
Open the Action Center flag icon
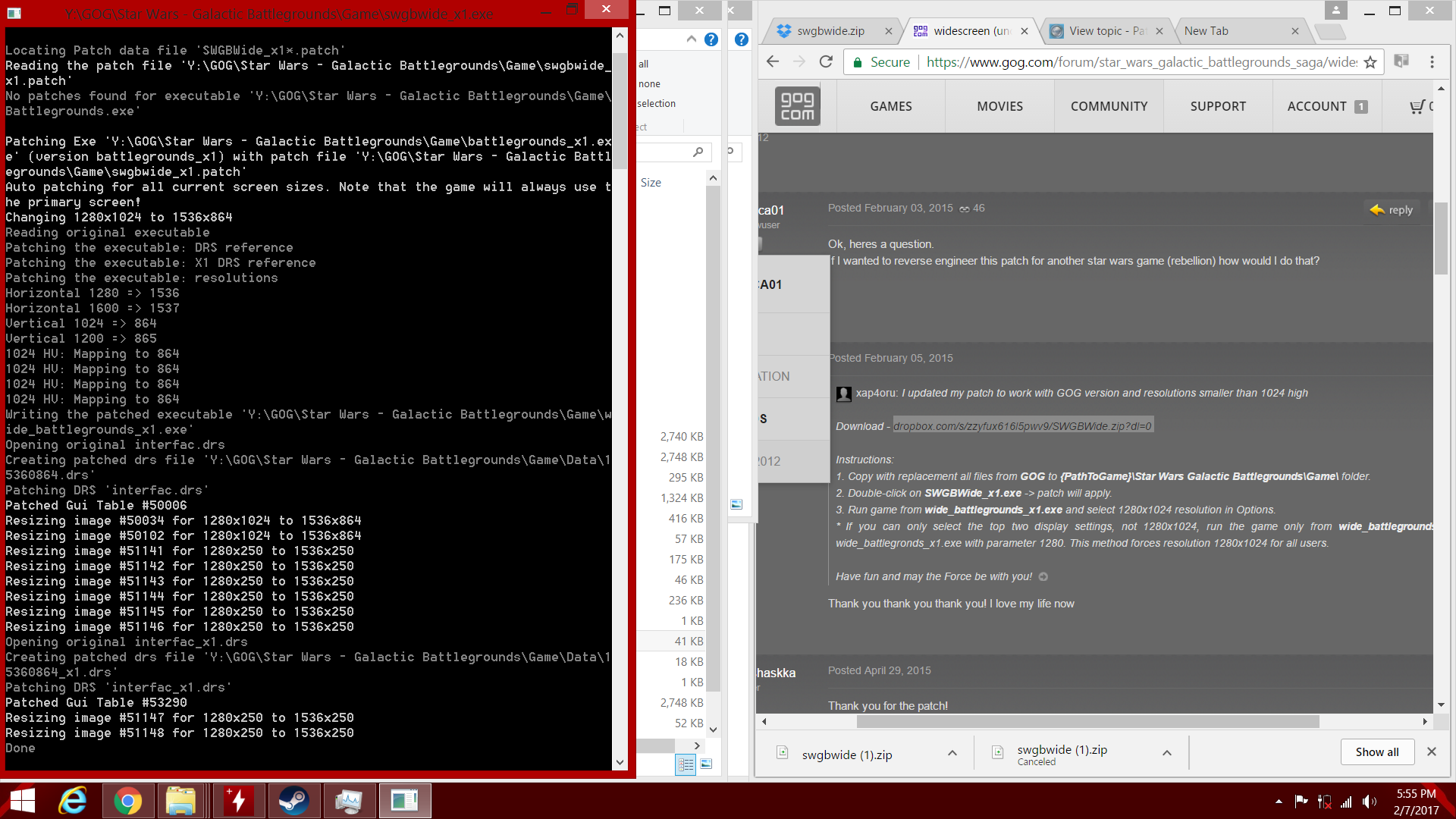[1301, 802]
